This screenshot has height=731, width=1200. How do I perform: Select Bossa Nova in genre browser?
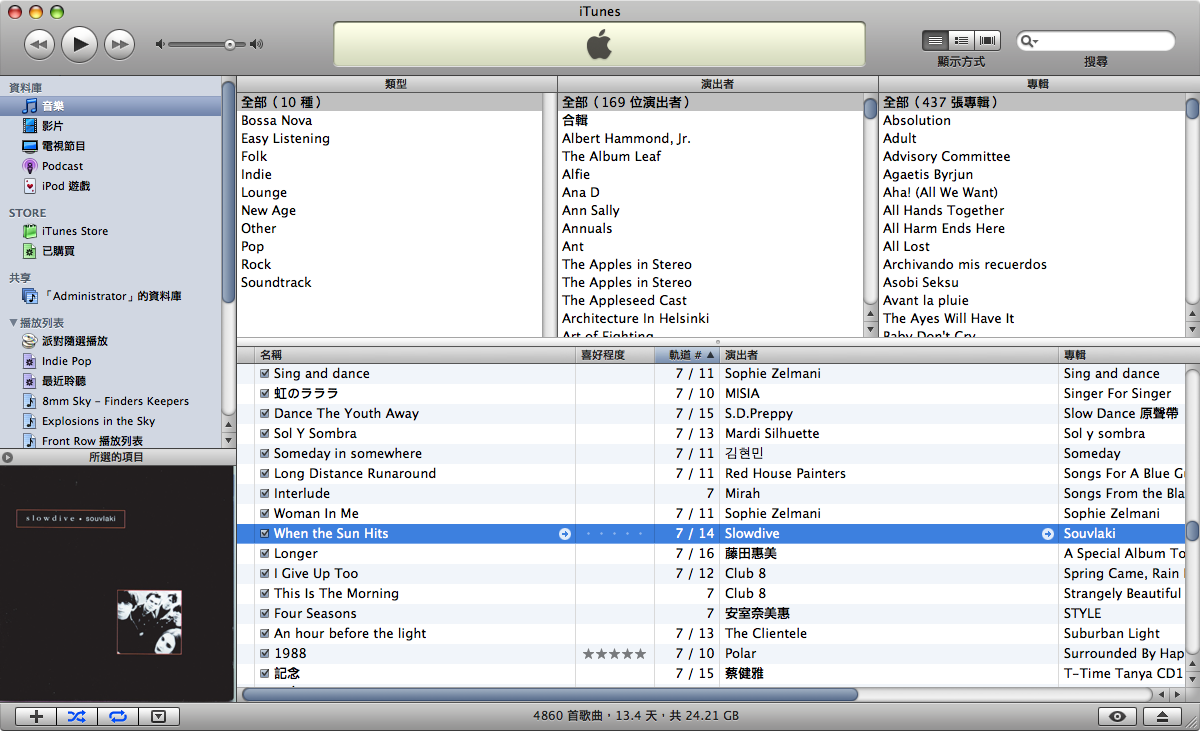coord(390,120)
